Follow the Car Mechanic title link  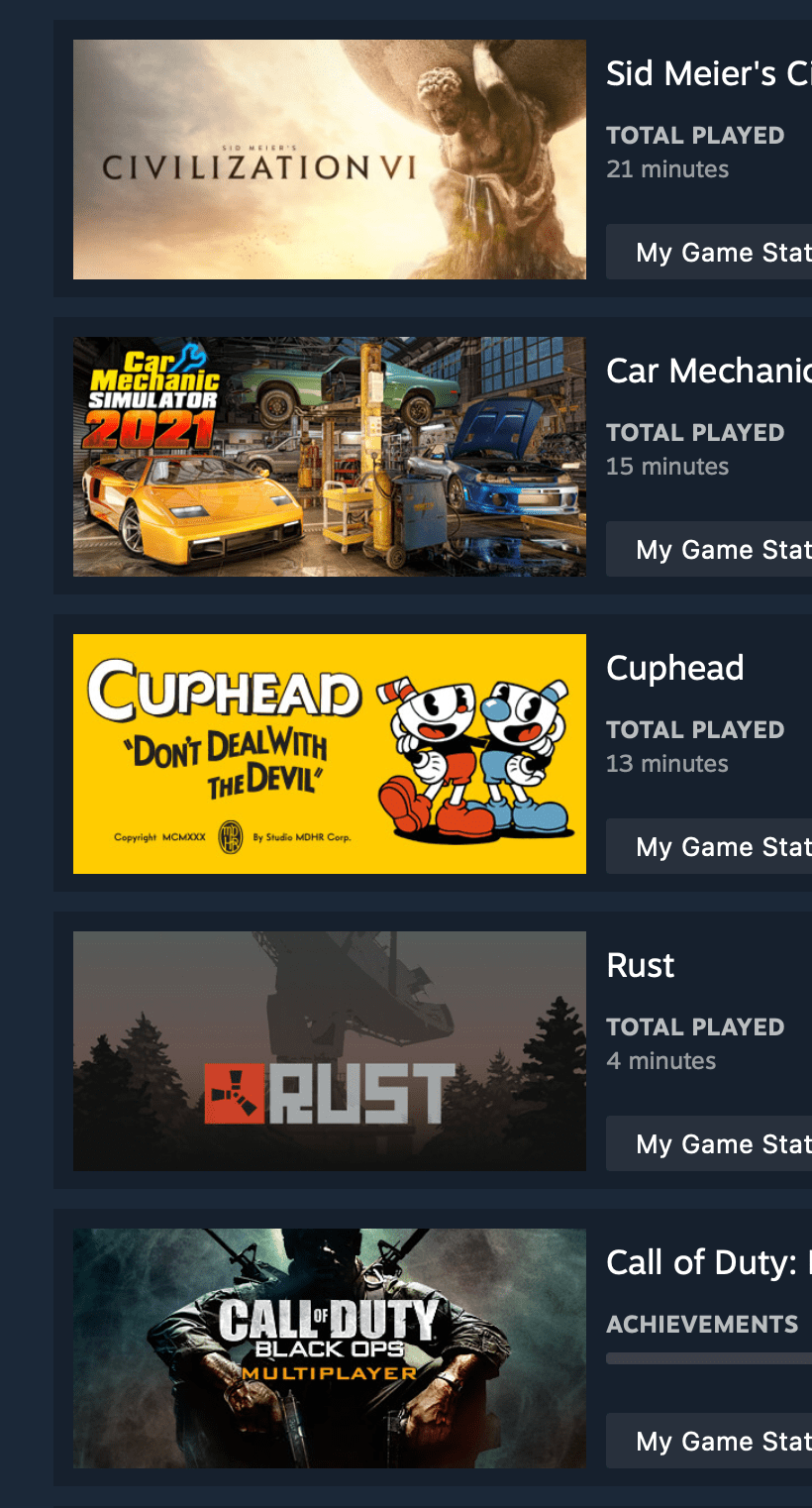(x=709, y=371)
